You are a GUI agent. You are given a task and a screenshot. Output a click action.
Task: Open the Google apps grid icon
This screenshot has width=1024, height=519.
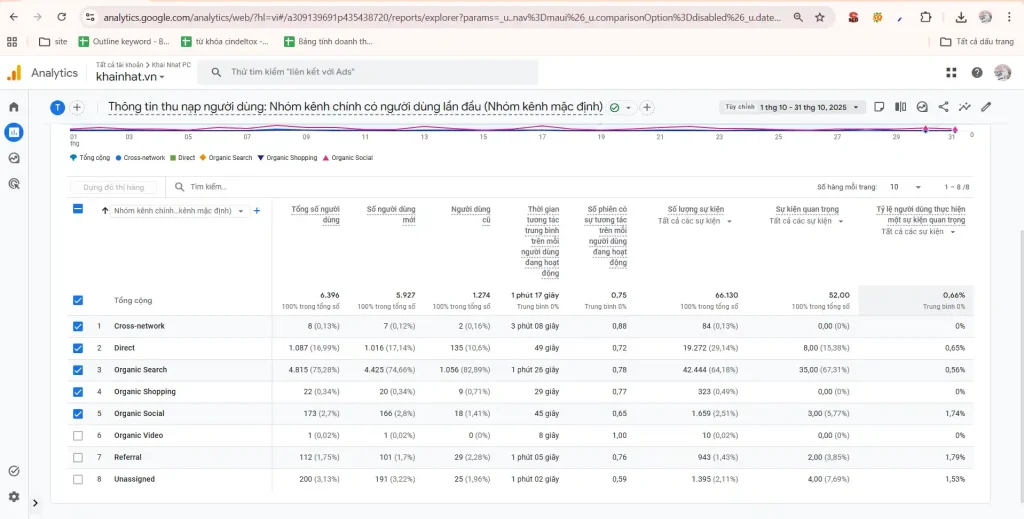pyautogui.click(x=951, y=72)
